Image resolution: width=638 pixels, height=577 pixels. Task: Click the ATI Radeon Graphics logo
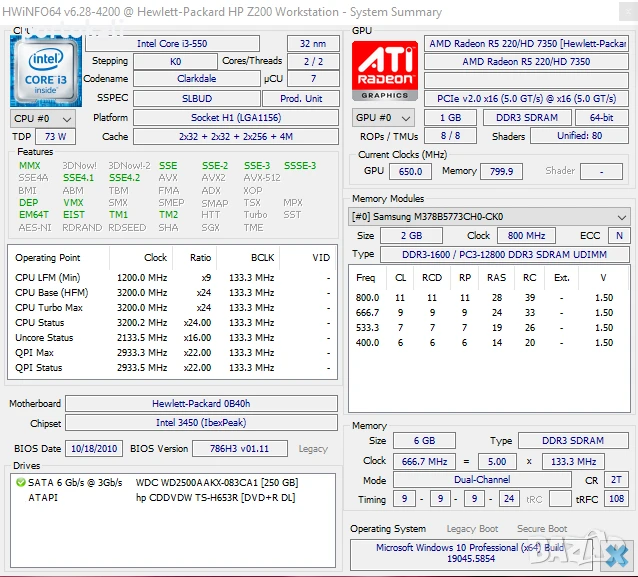(x=384, y=71)
